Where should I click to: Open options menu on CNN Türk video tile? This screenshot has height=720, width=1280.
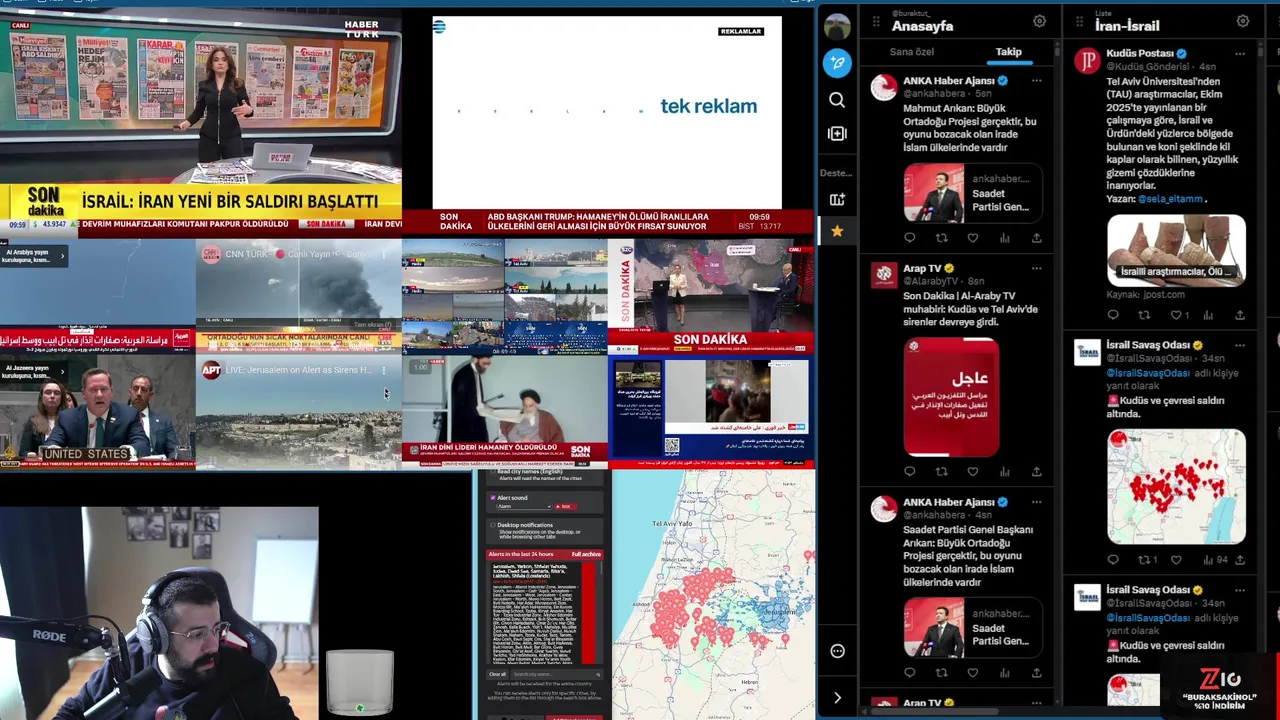[x=383, y=254]
